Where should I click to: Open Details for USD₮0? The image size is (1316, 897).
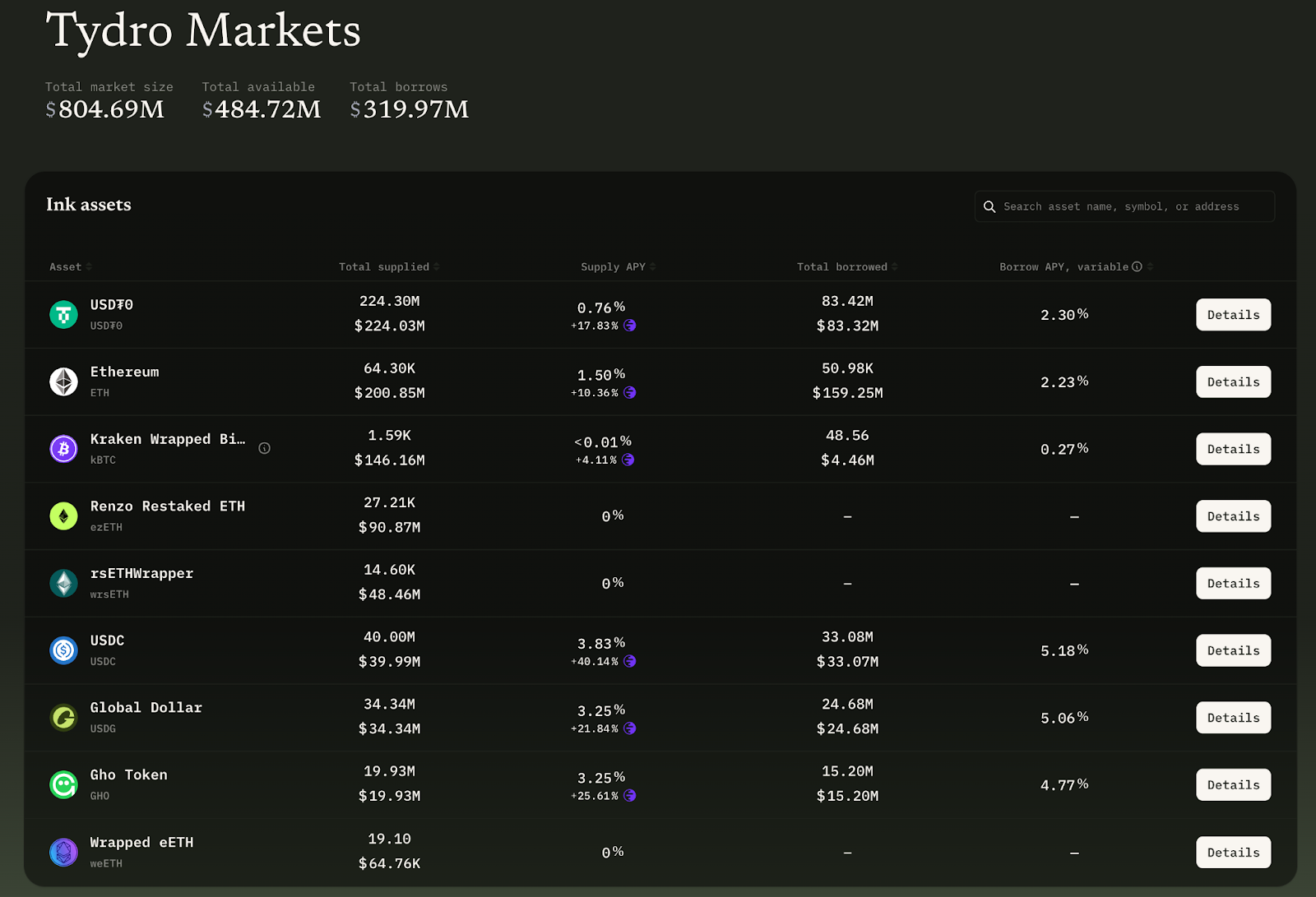[x=1233, y=315]
